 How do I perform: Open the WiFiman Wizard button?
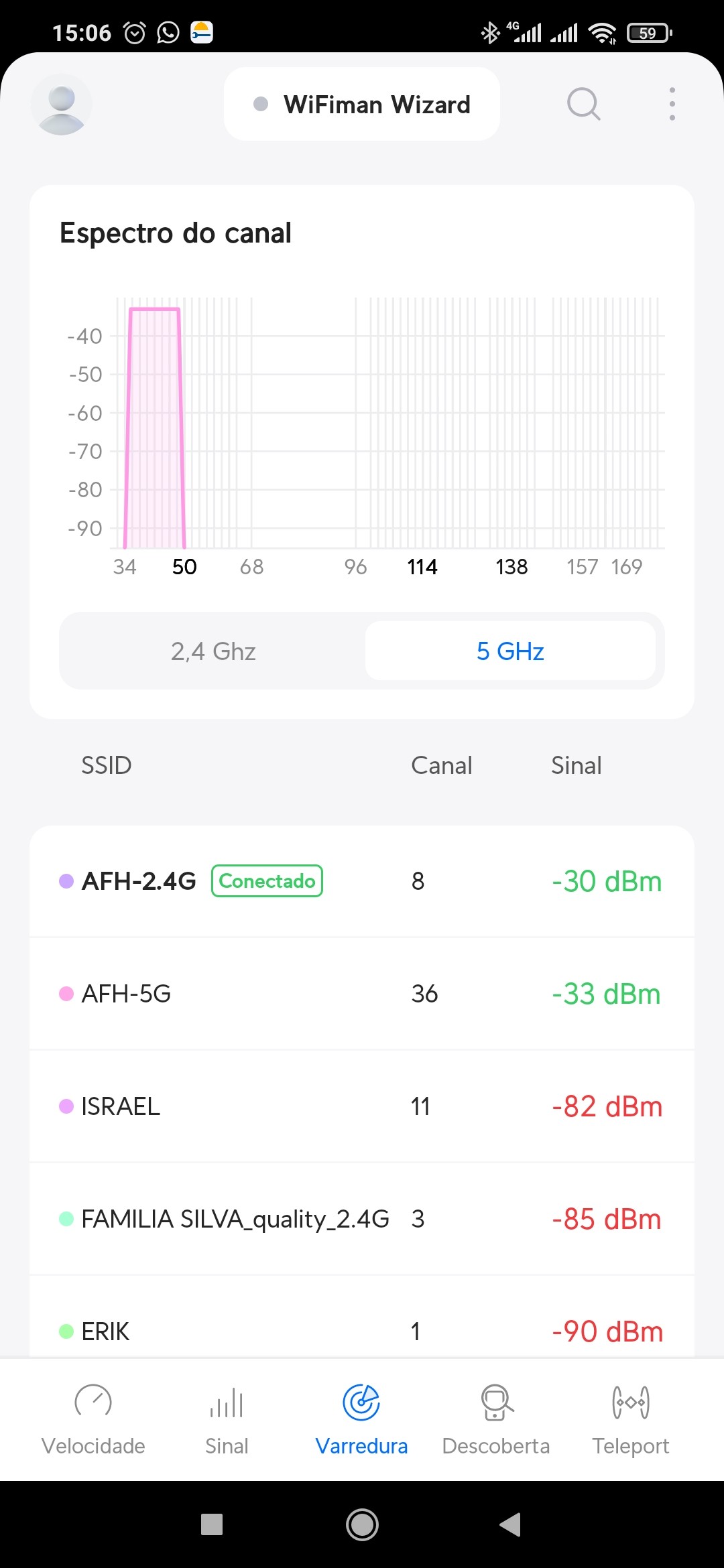pyautogui.click(x=362, y=105)
